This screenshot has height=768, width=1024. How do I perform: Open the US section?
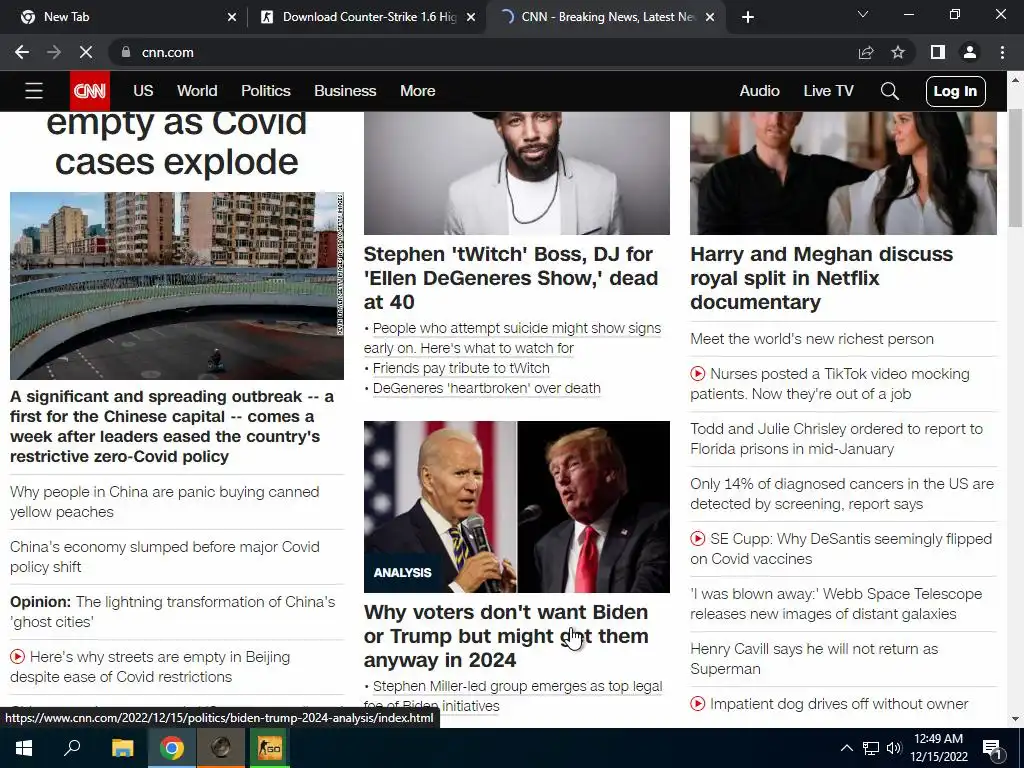(143, 91)
